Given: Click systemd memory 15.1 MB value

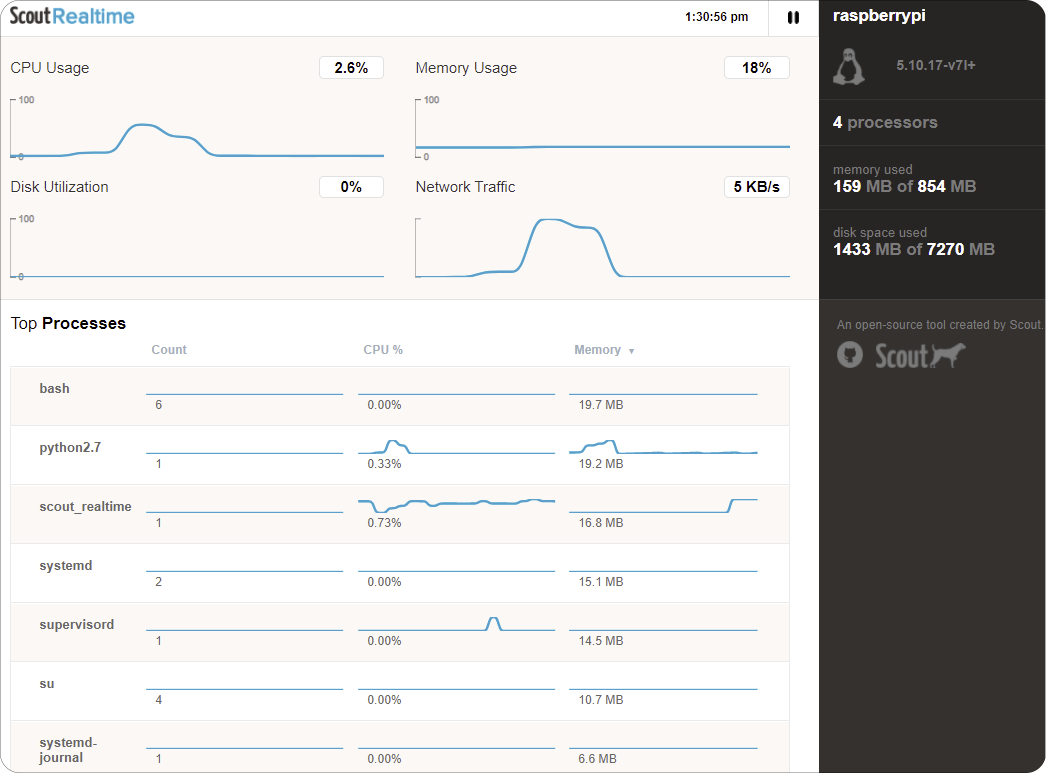Looking at the screenshot, I should click(x=601, y=582).
